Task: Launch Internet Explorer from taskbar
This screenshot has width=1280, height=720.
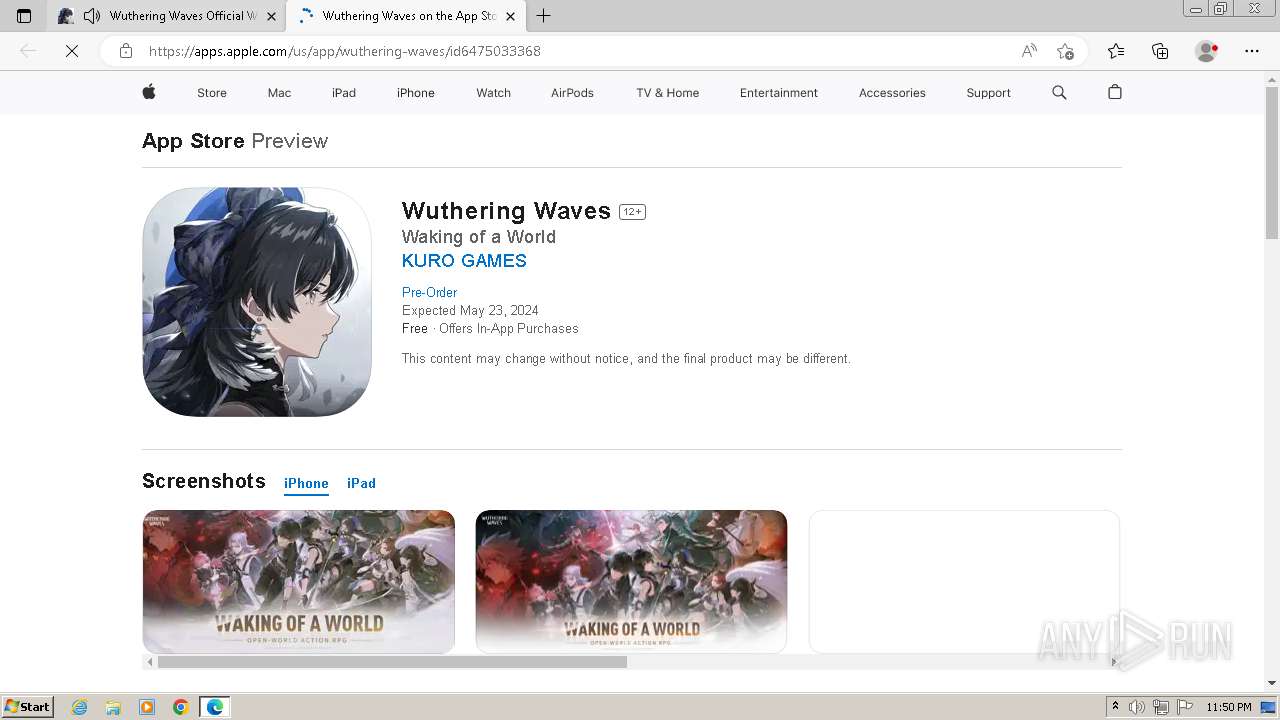Action: (x=80, y=707)
